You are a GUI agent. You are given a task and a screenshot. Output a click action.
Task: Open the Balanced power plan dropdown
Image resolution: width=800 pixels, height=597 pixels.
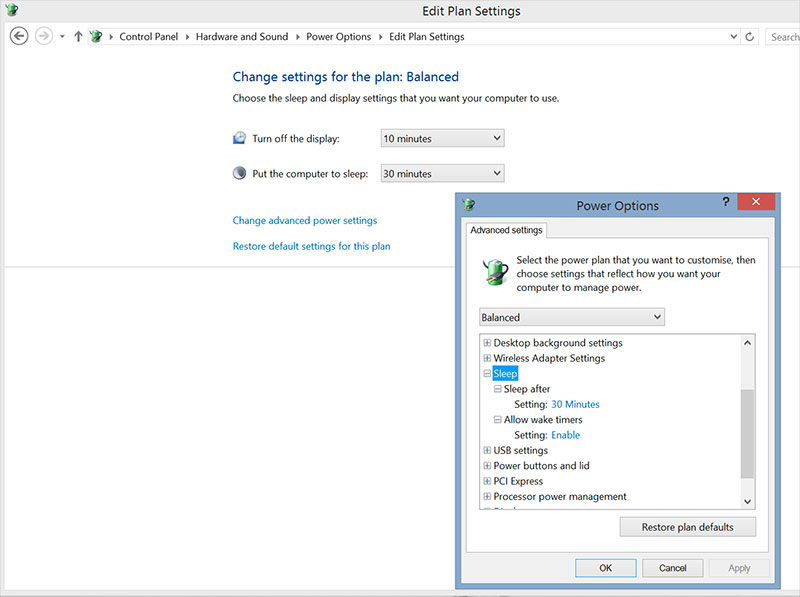[x=571, y=317]
